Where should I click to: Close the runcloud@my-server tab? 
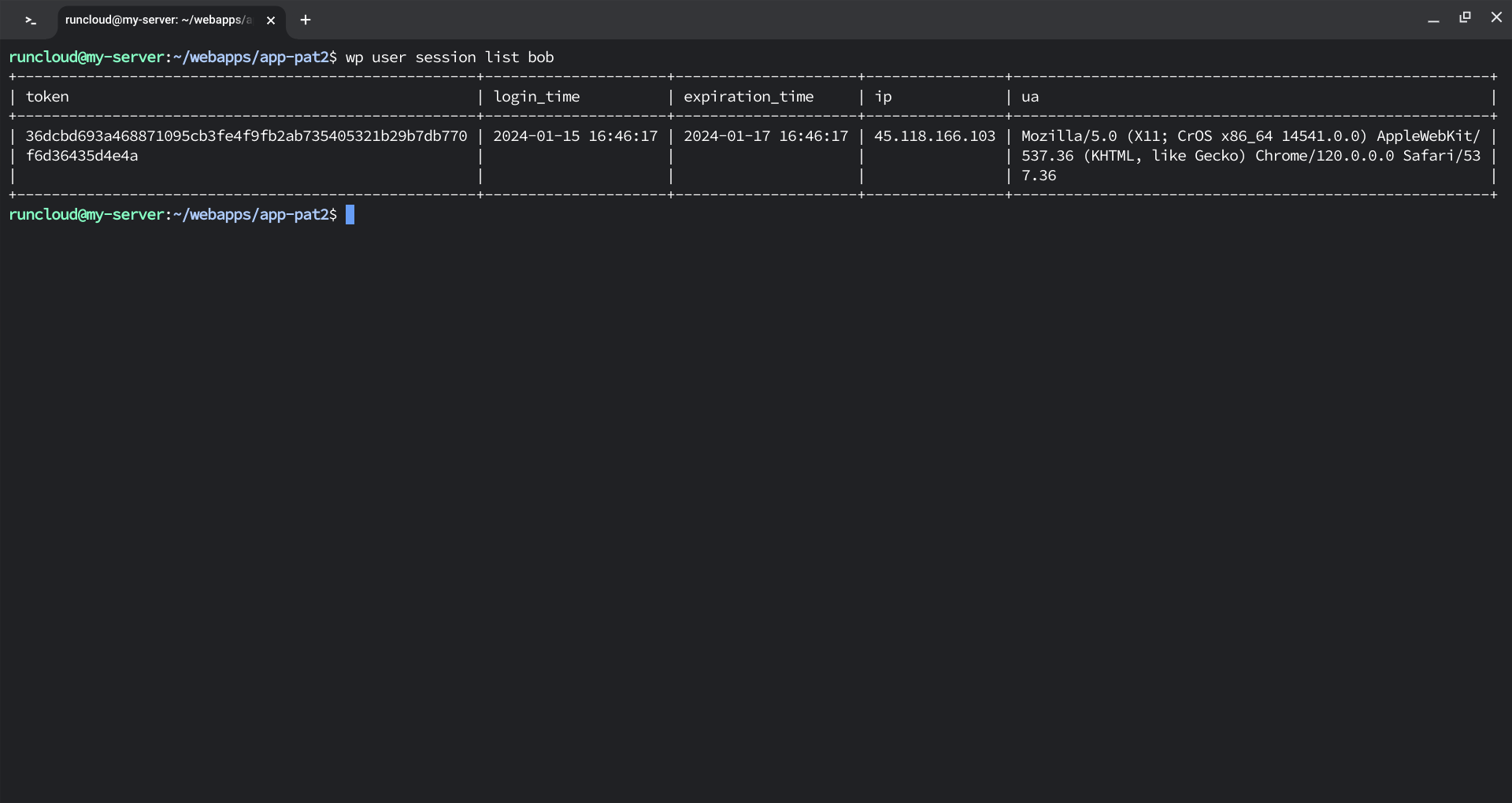point(271,20)
